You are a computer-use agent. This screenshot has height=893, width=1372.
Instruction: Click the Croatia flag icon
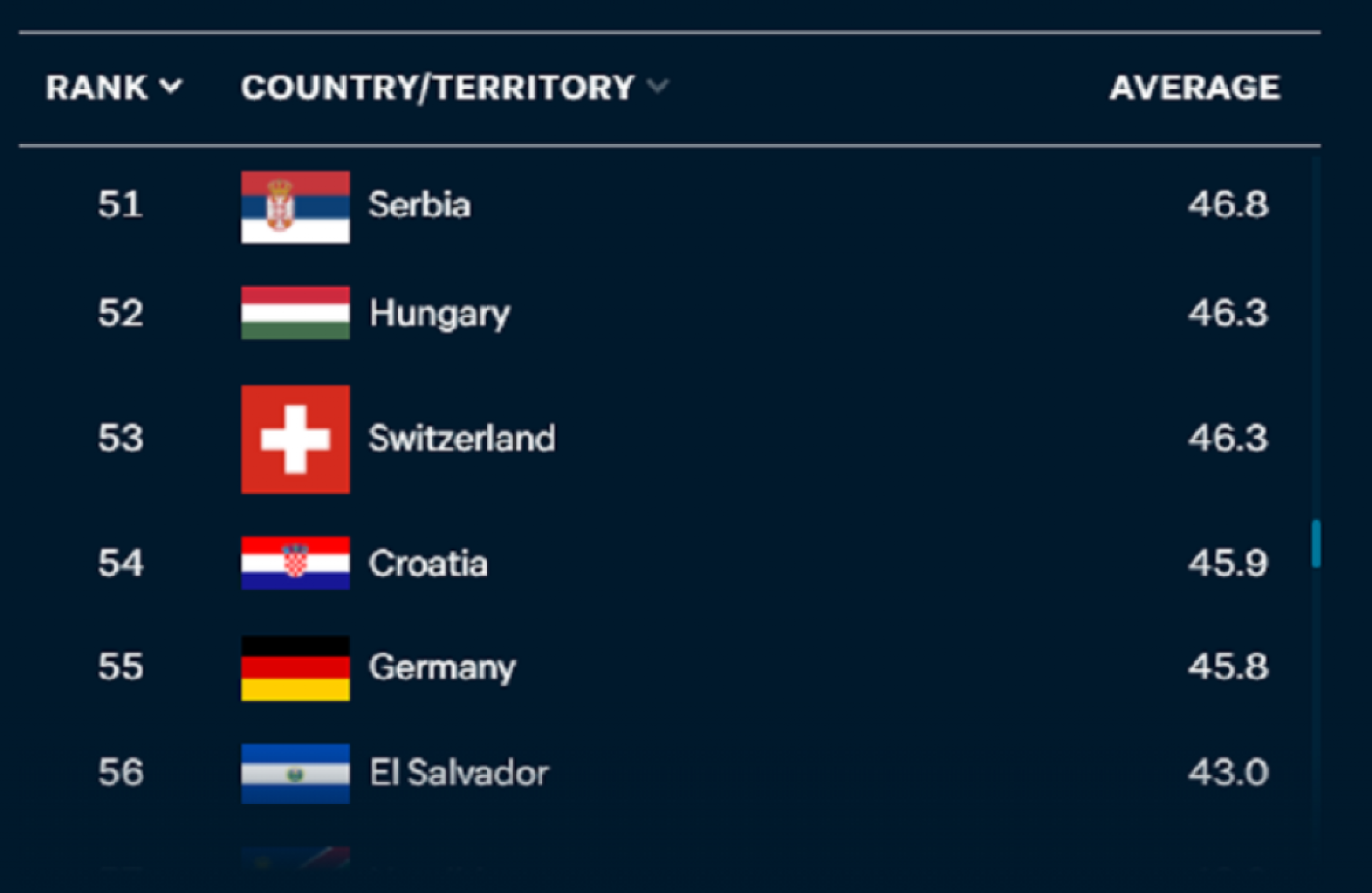point(295,563)
